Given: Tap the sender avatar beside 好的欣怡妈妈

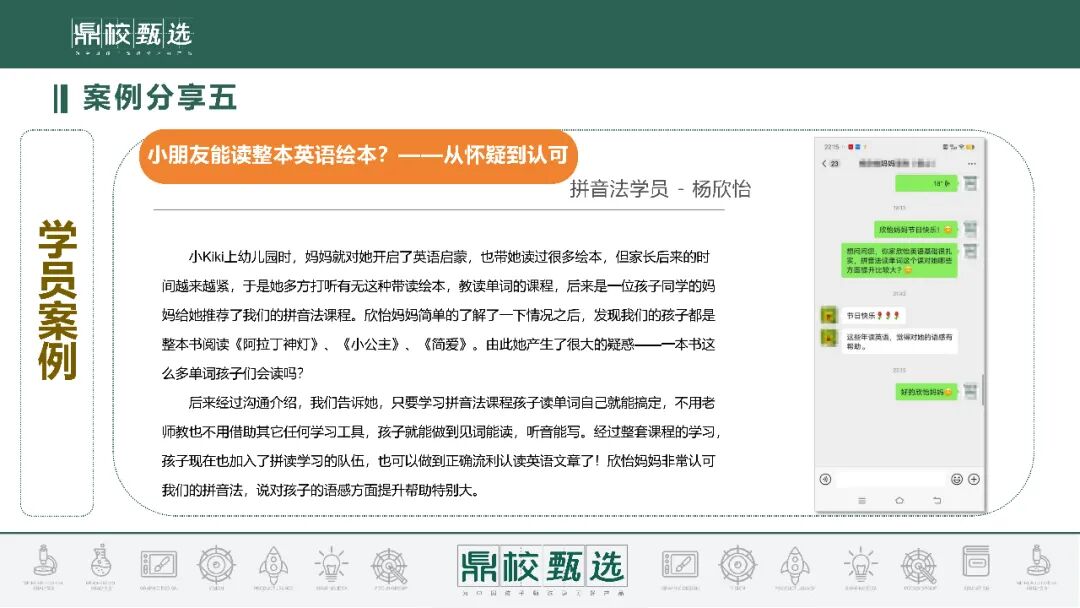Looking at the screenshot, I should (x=970, y=391).
